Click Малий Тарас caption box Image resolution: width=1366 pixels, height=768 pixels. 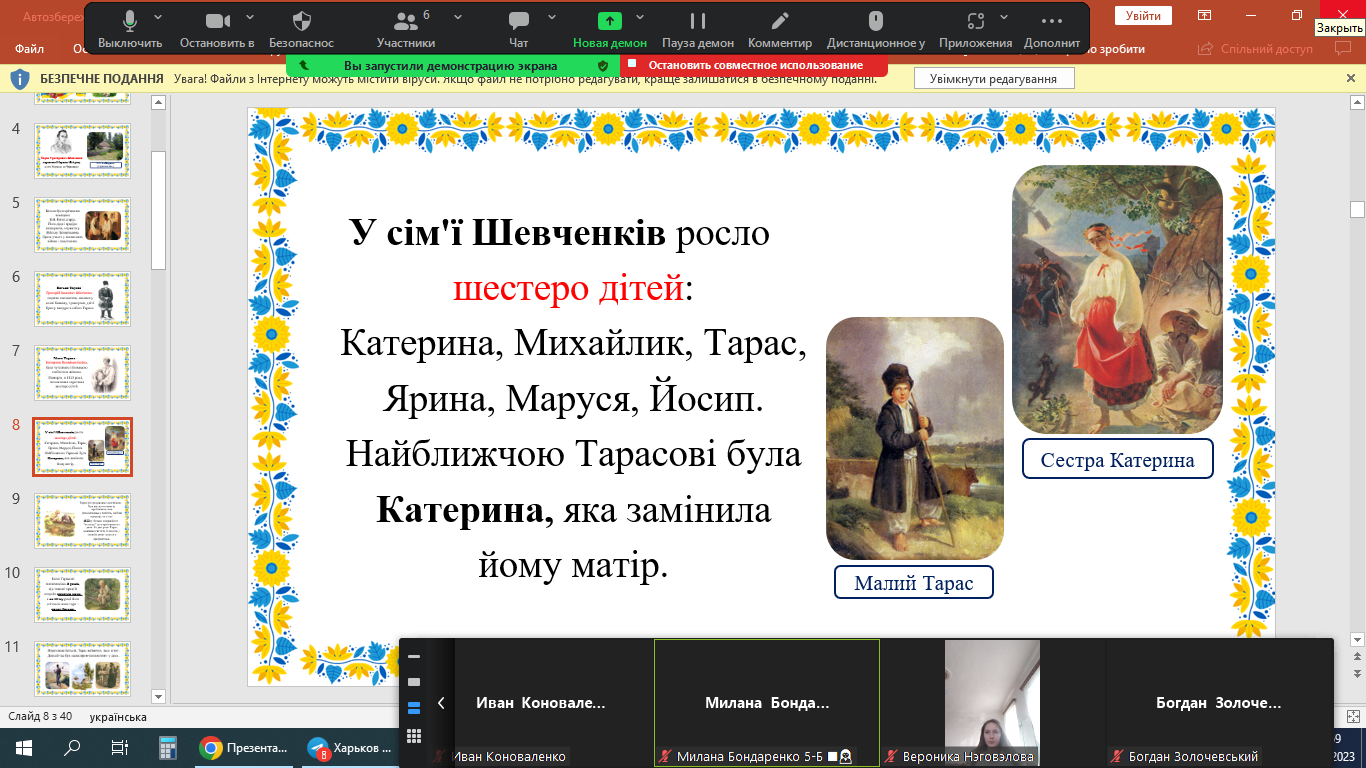click(914, 582)
